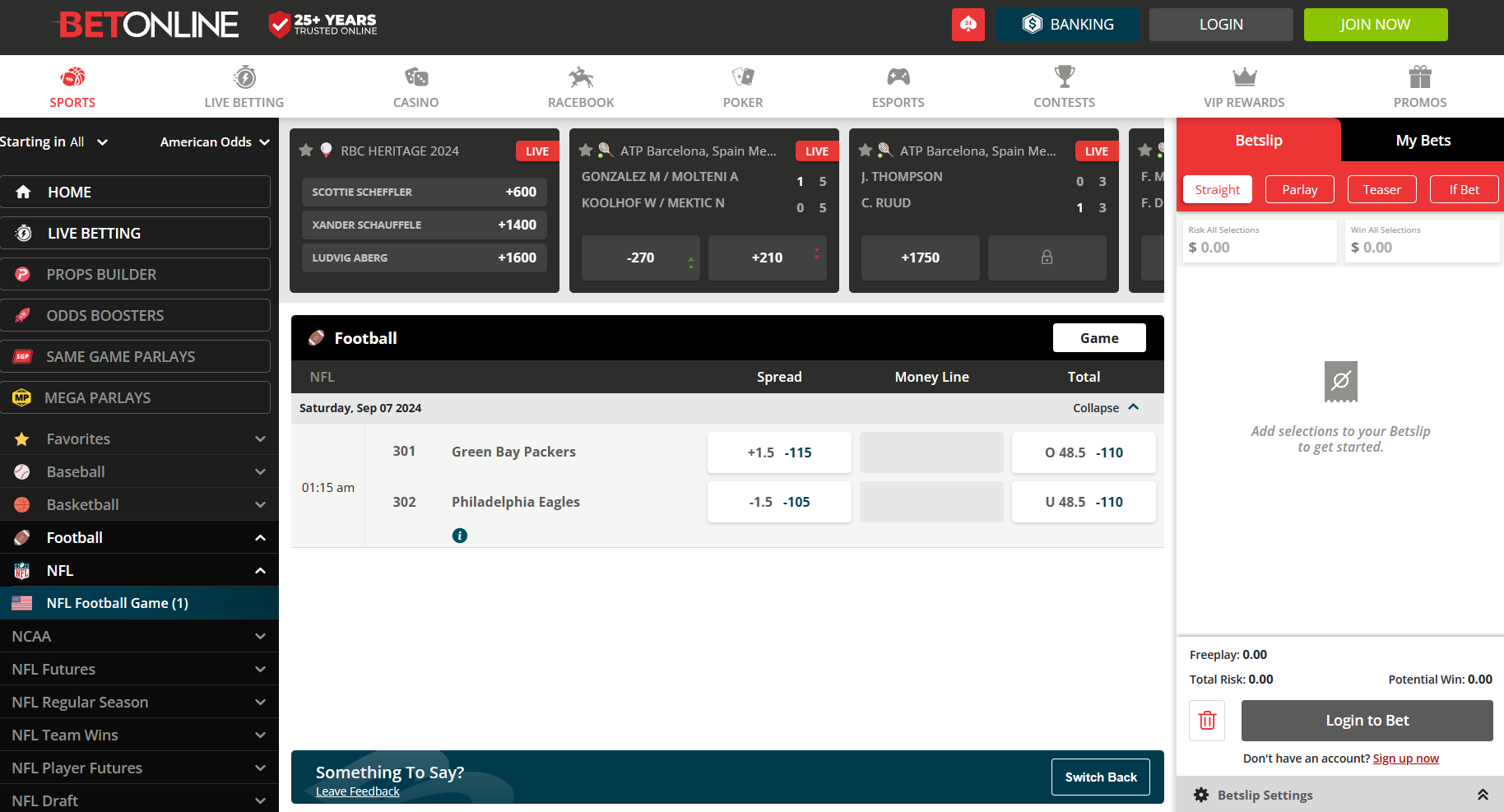Click the Sign up now link
Screen dimensions: 1504x812
pos(1405,758)
